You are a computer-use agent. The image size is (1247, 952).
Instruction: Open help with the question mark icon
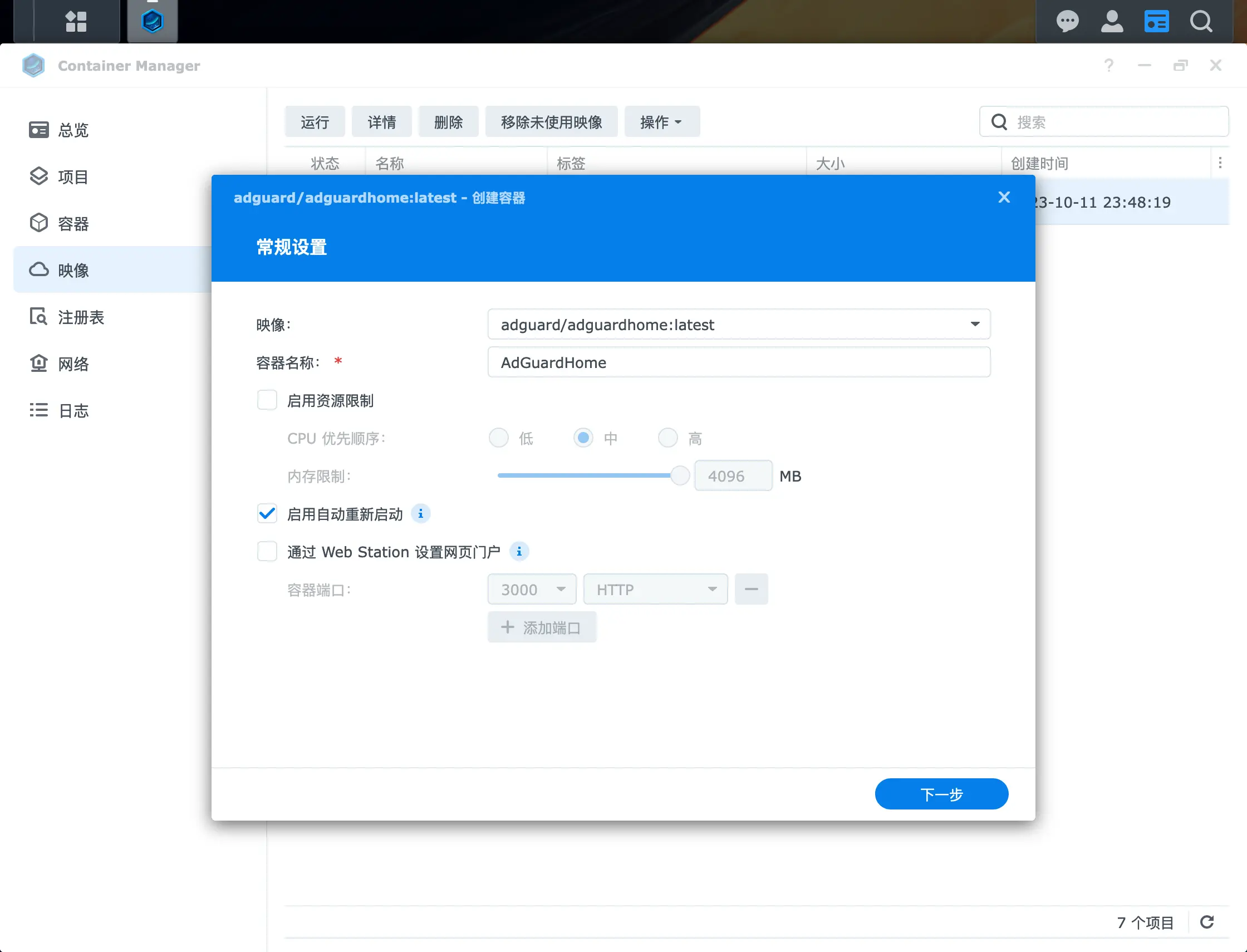click(x=1109, y=66)
